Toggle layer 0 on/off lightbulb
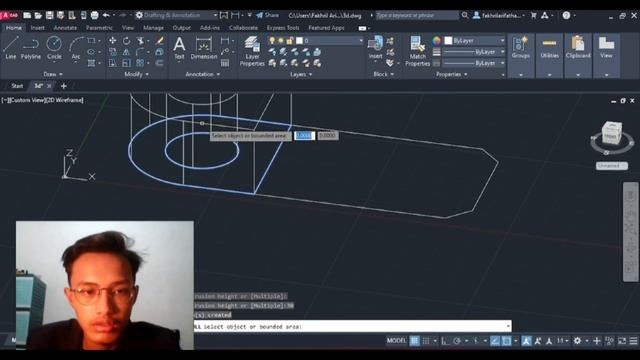The width and height of the screenshot is (640, 360). click(272, 40)
